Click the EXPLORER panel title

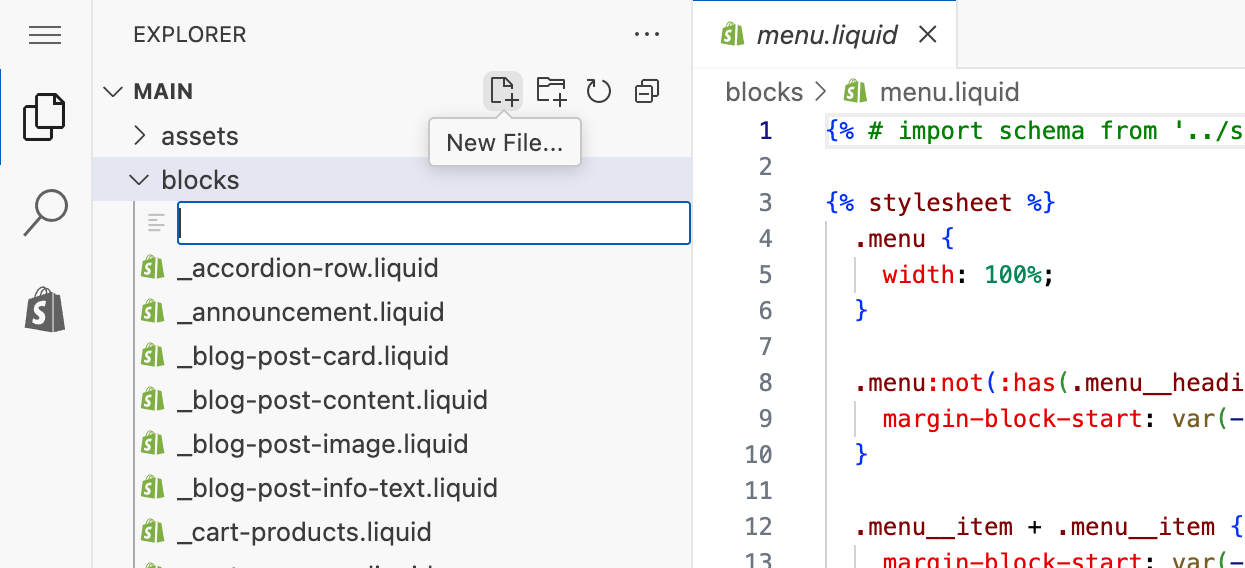pyautogui.click(x=189, y=35)
